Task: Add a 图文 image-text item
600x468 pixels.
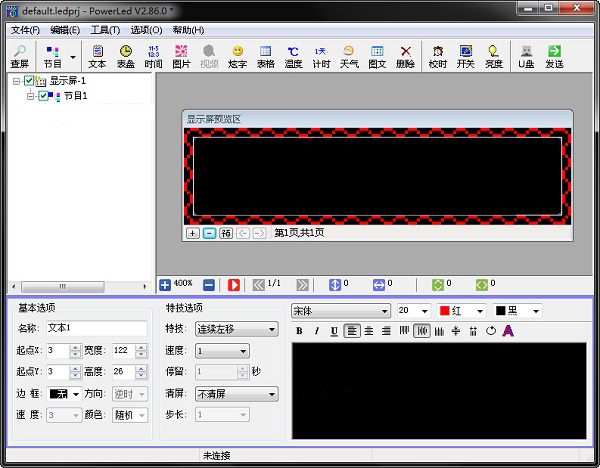Action: point(377,57)
